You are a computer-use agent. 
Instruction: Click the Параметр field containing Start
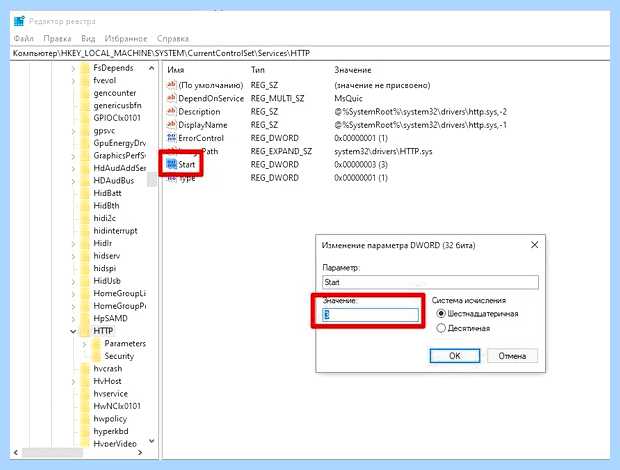(x=430, y=282)
